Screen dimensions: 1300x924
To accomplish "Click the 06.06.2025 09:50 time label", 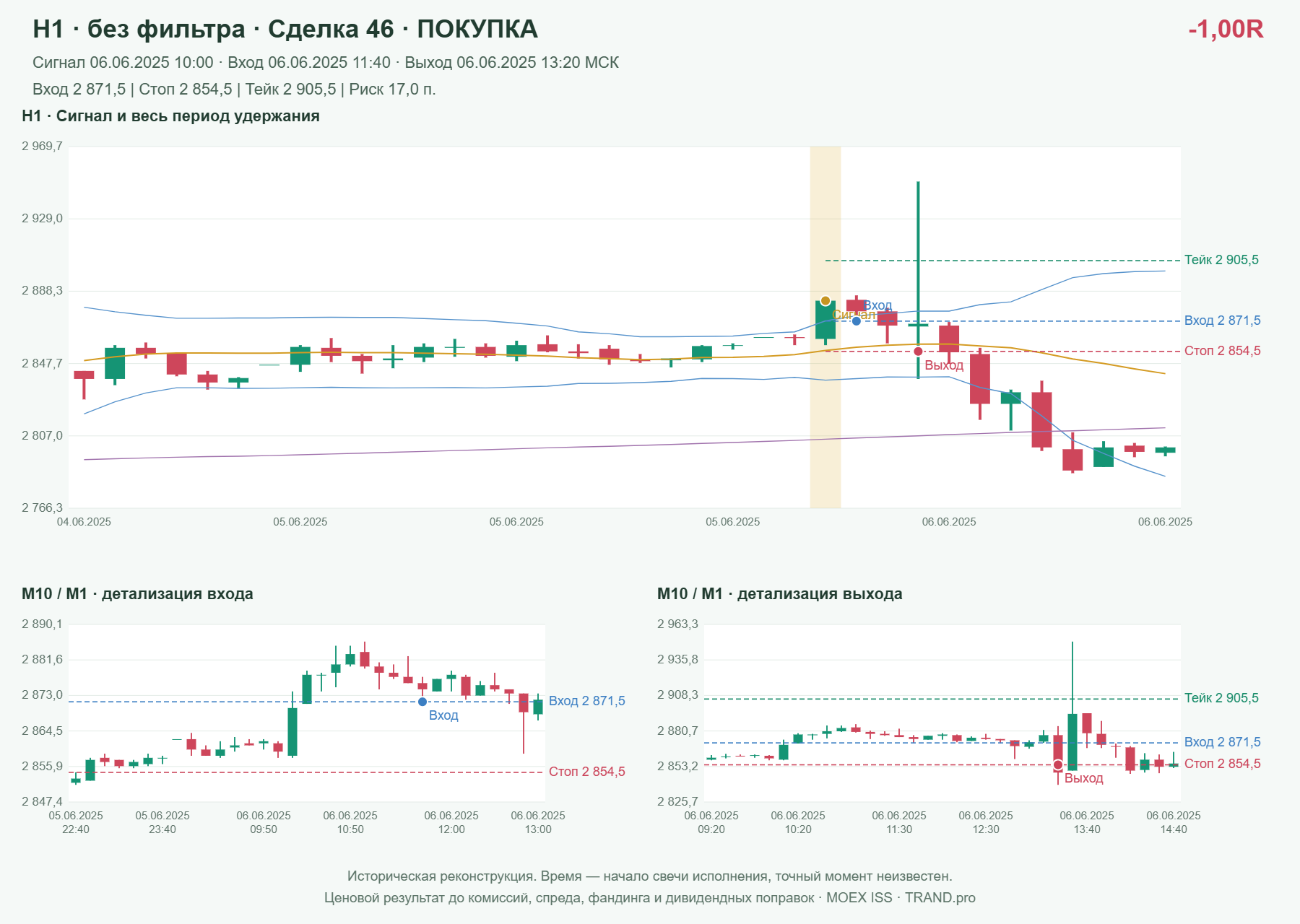I will click(x=264, y=822).
